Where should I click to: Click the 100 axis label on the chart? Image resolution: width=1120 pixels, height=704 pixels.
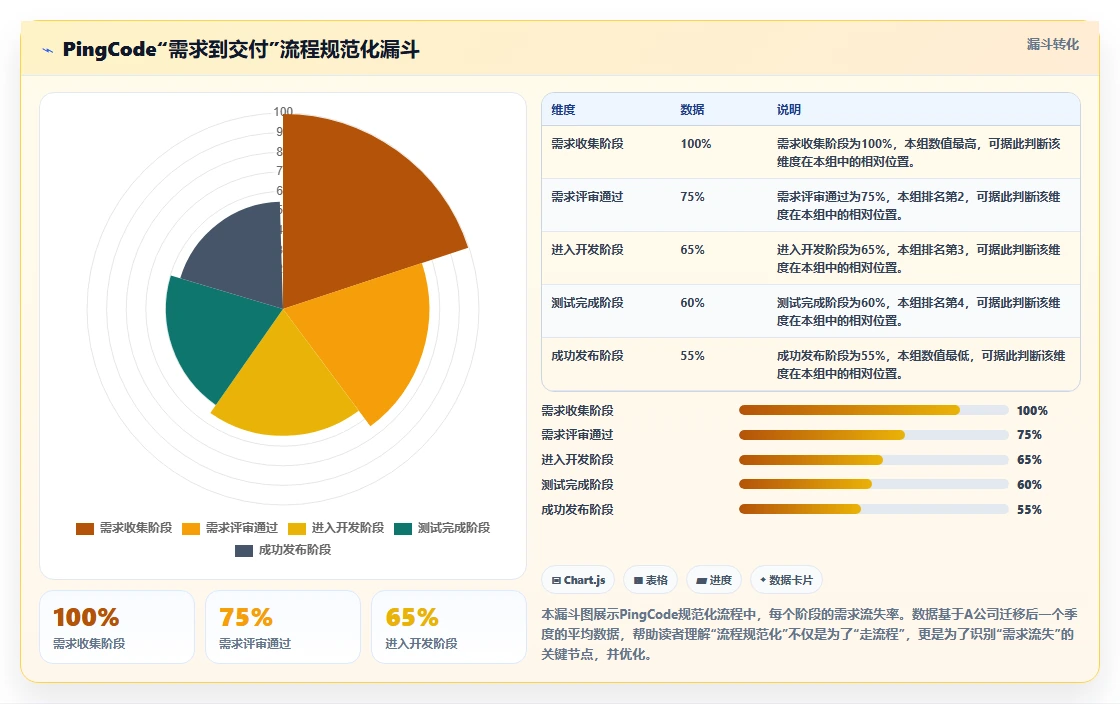[283, 111]
